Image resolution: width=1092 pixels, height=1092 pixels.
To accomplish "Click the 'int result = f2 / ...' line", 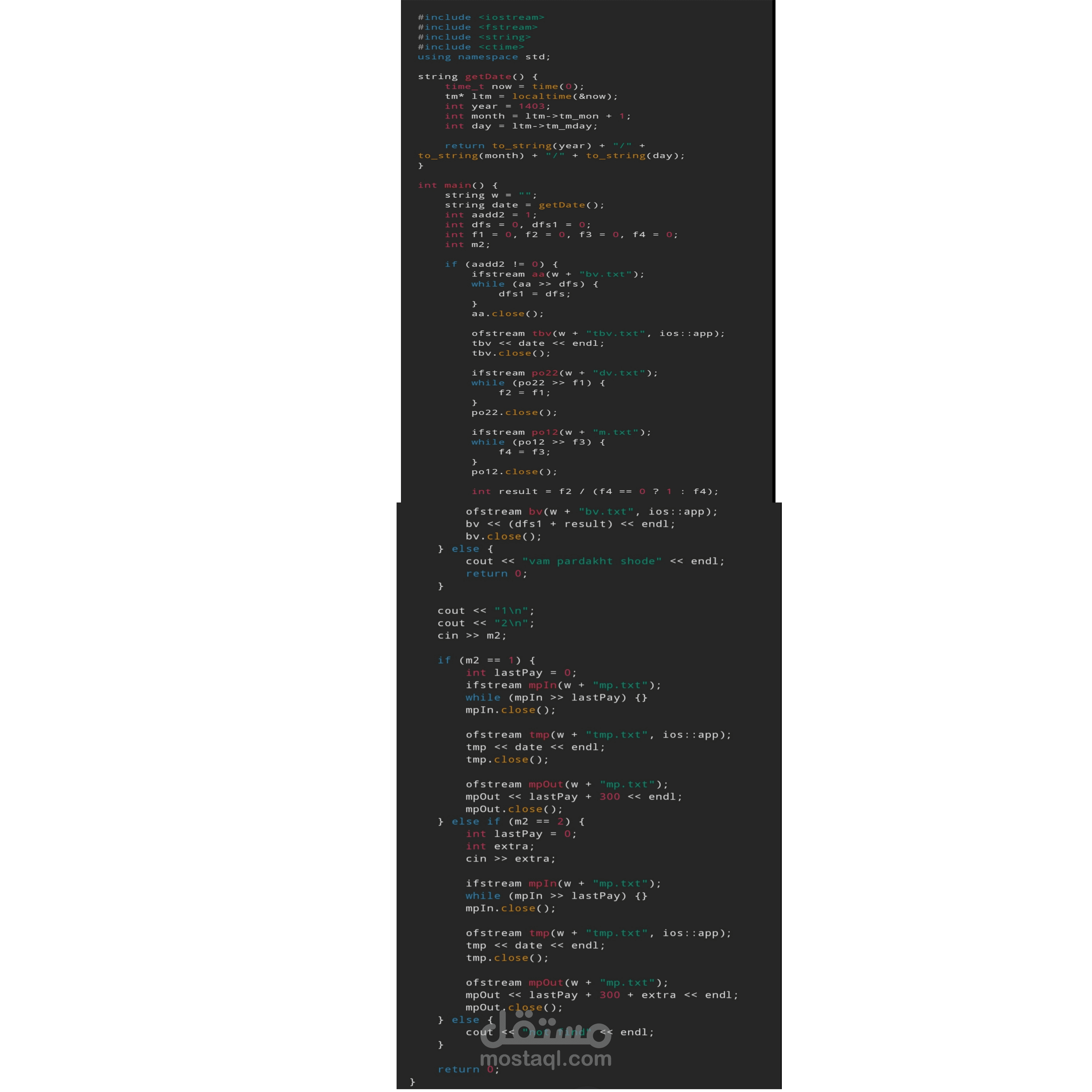I will [x=595, y=492].
